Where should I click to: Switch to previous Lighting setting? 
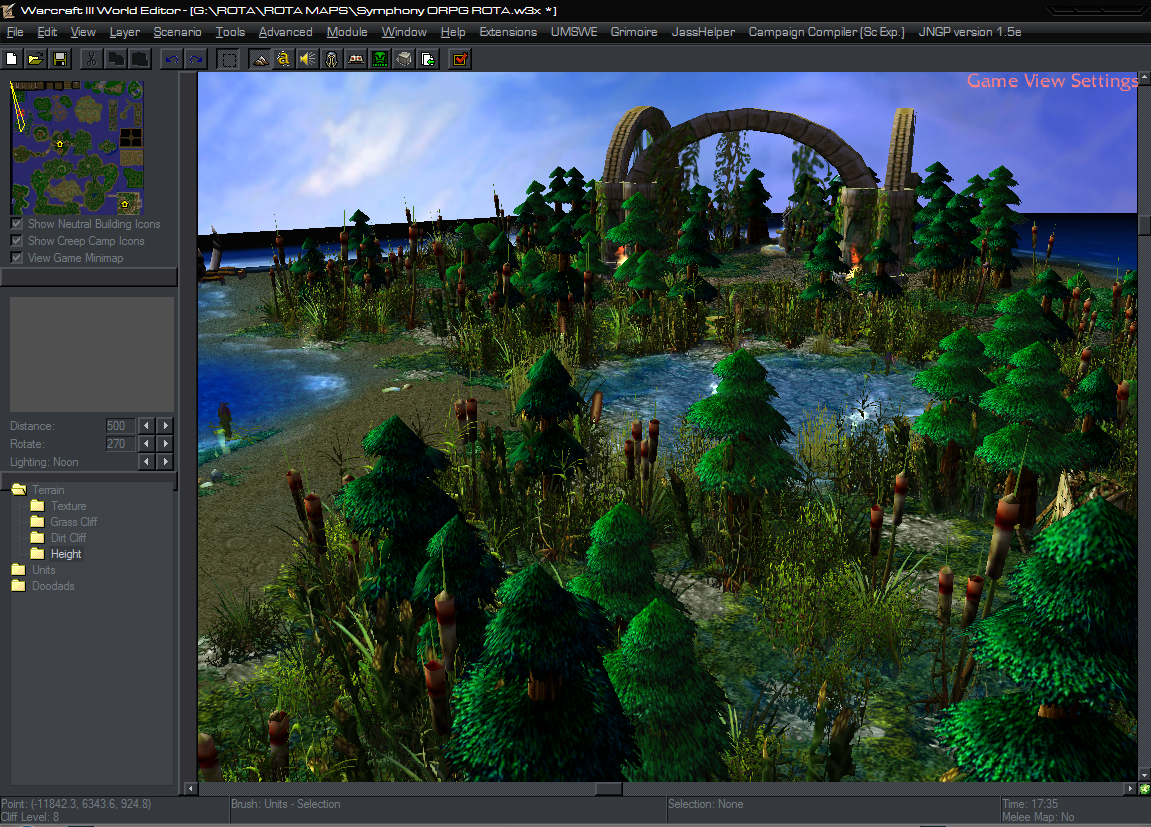click(x=147, y=462)
